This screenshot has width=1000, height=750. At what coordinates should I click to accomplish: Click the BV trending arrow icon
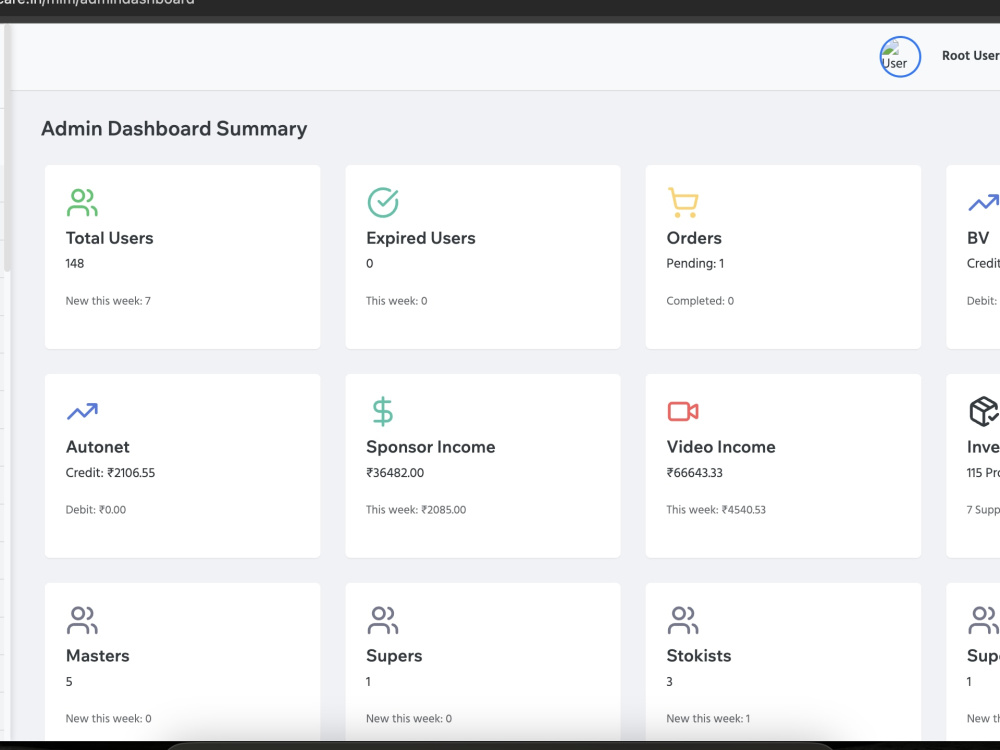coord(983,203)
